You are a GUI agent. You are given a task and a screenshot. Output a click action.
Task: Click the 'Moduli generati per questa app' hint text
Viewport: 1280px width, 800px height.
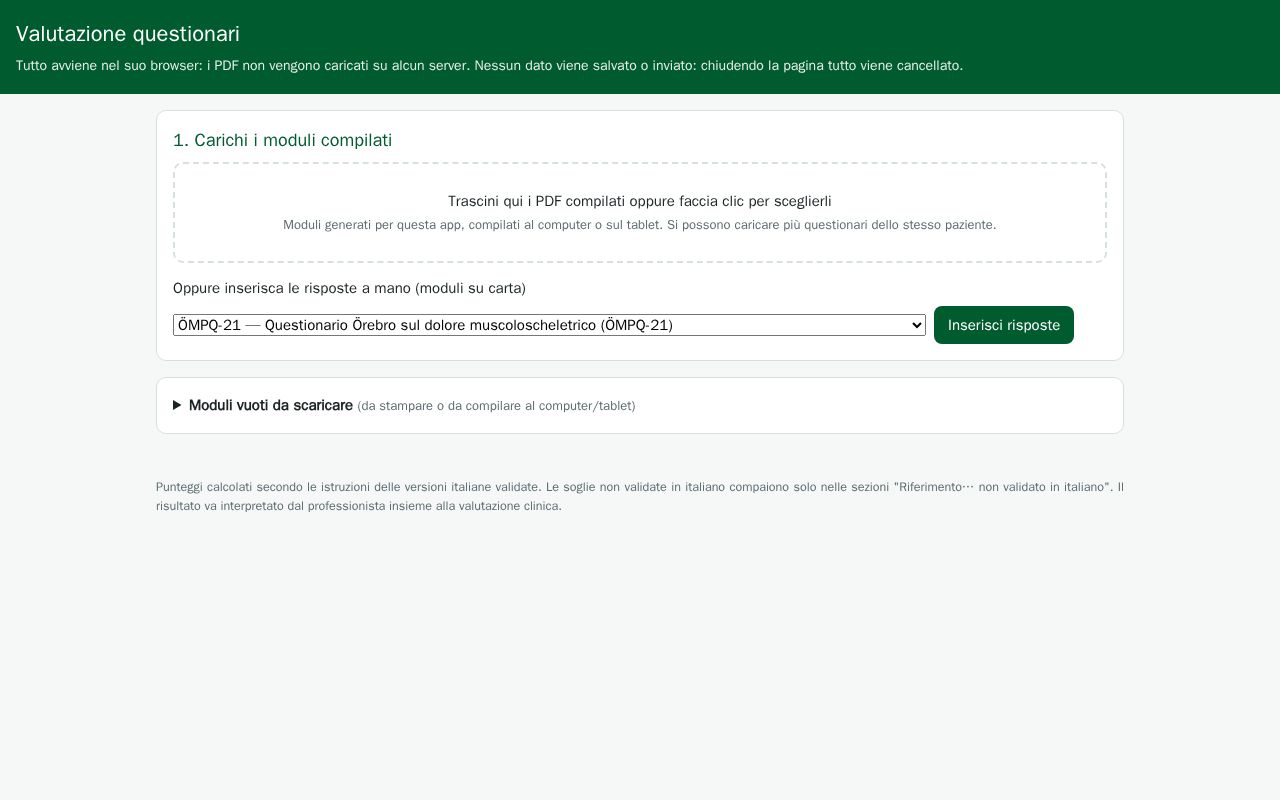point(640,225)
